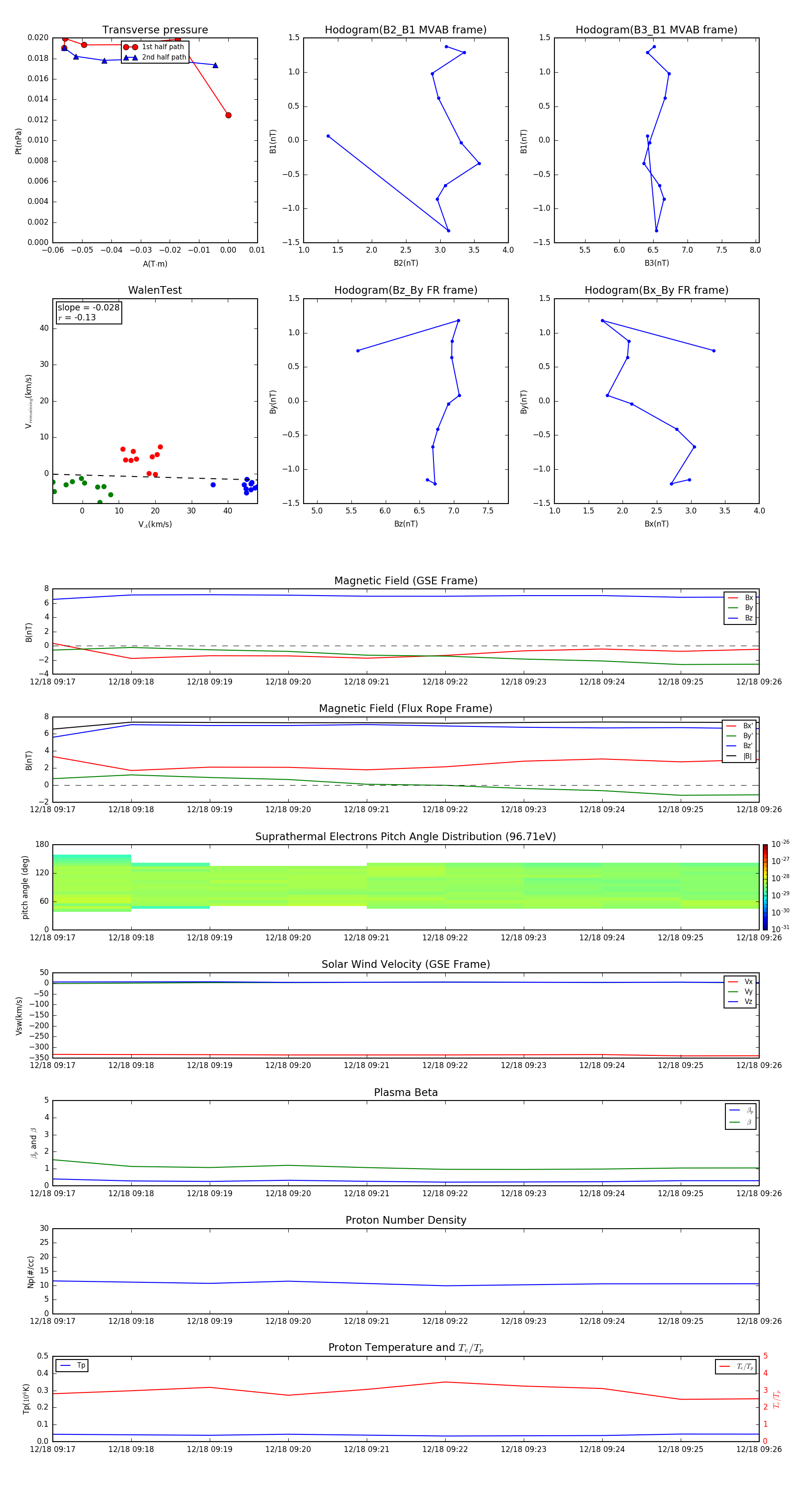Click the 'A(T·m)' x-axis label
This screenshot has height=1489, width=812.
155,264
